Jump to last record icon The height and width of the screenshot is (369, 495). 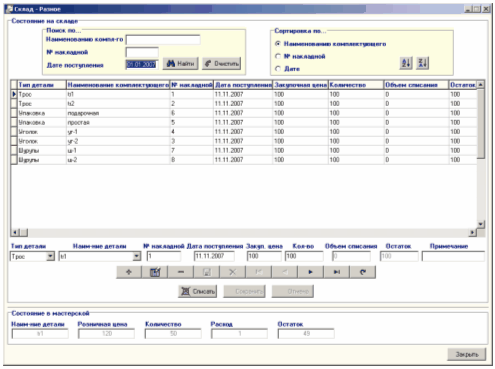click(337, 272)
